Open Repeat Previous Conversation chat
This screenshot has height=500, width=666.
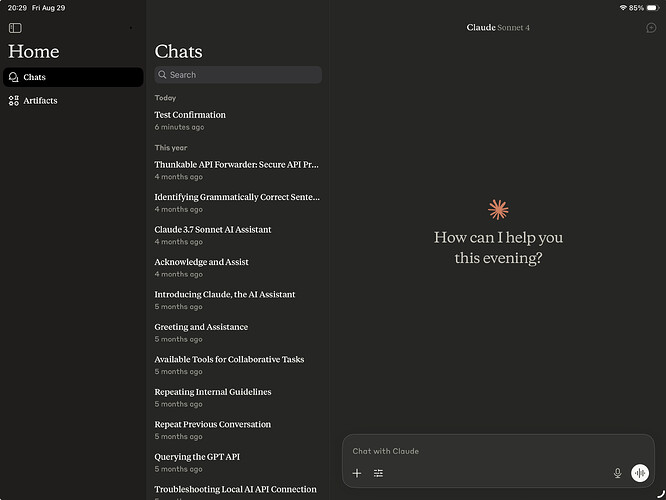[238, 430]
